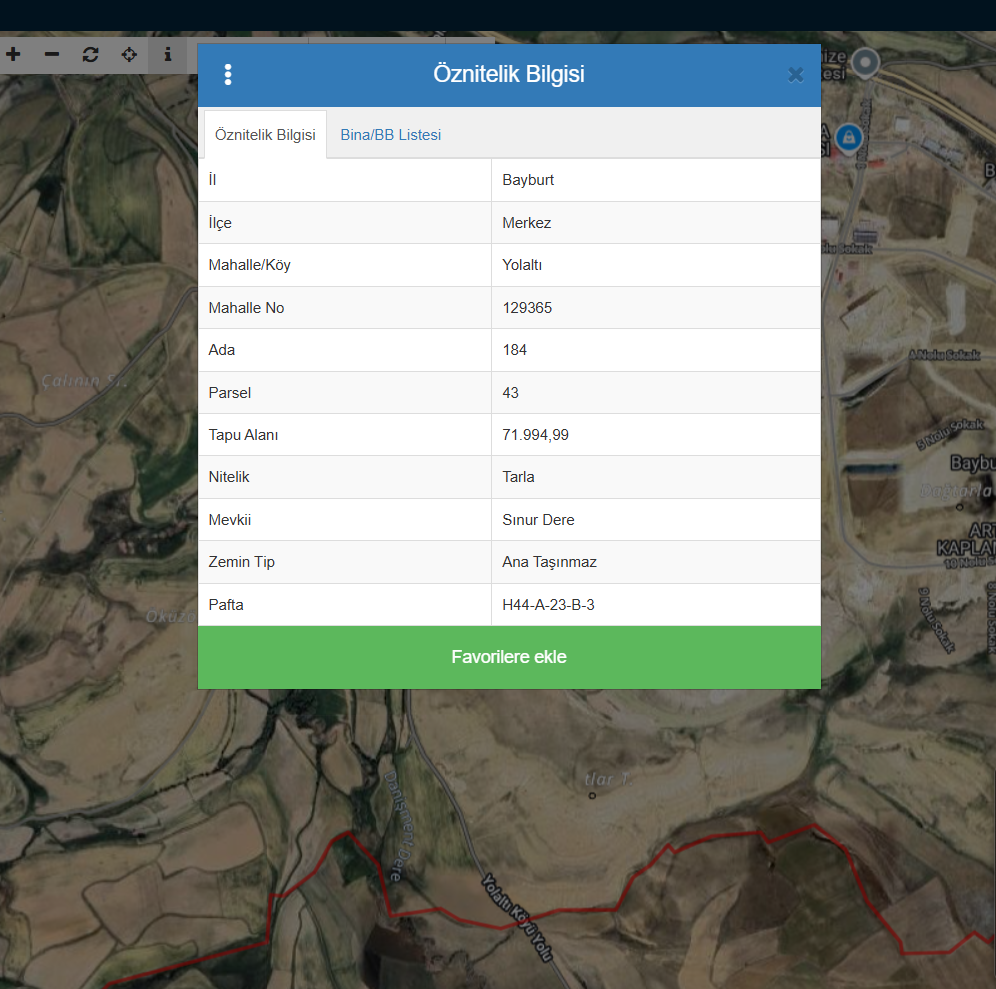This screenshot has height=989, width=996.
Task: Click the Parsel value 43
Action: tap(511, 393)
